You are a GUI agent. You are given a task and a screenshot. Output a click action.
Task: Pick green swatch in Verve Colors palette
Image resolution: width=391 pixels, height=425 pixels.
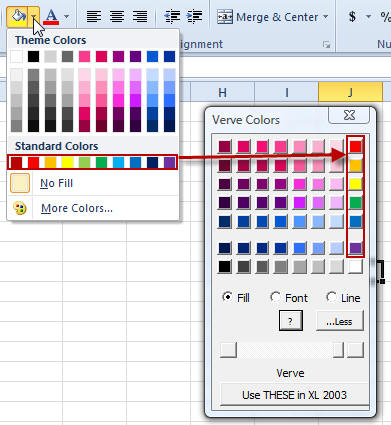pyautogui.click(x=356, y=203)
